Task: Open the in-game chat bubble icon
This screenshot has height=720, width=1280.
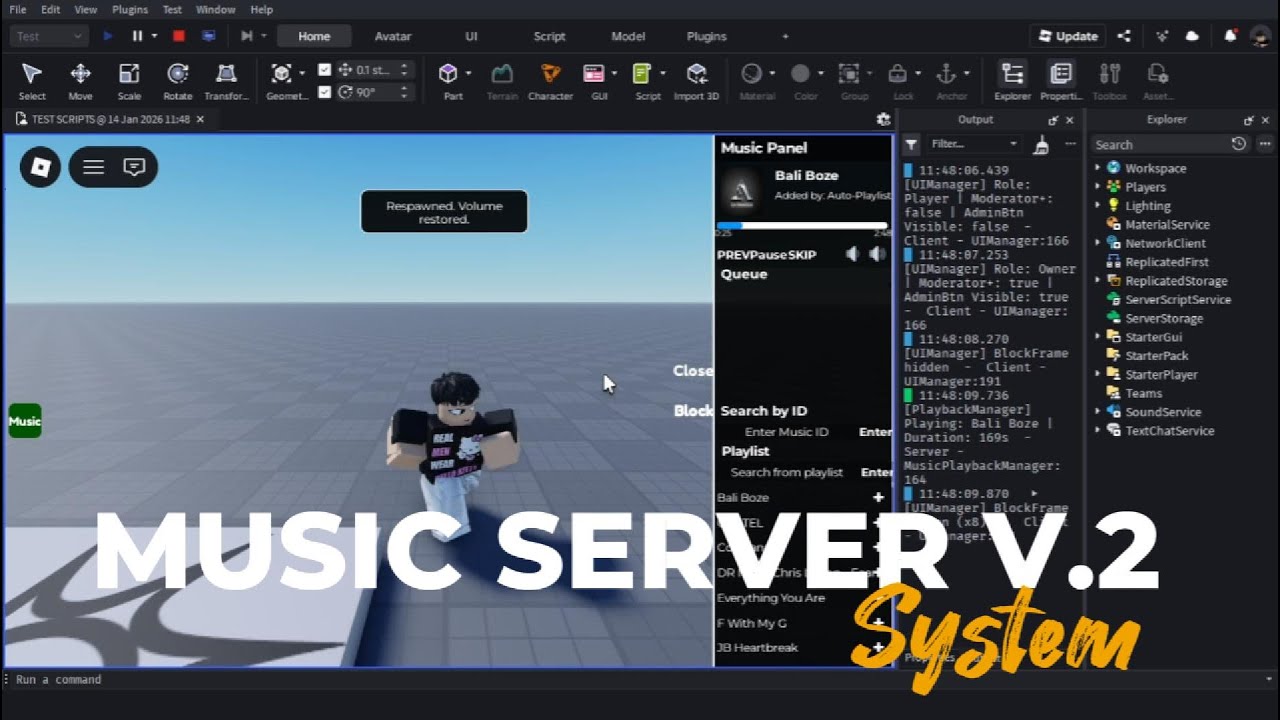Action: pos(134,167)
